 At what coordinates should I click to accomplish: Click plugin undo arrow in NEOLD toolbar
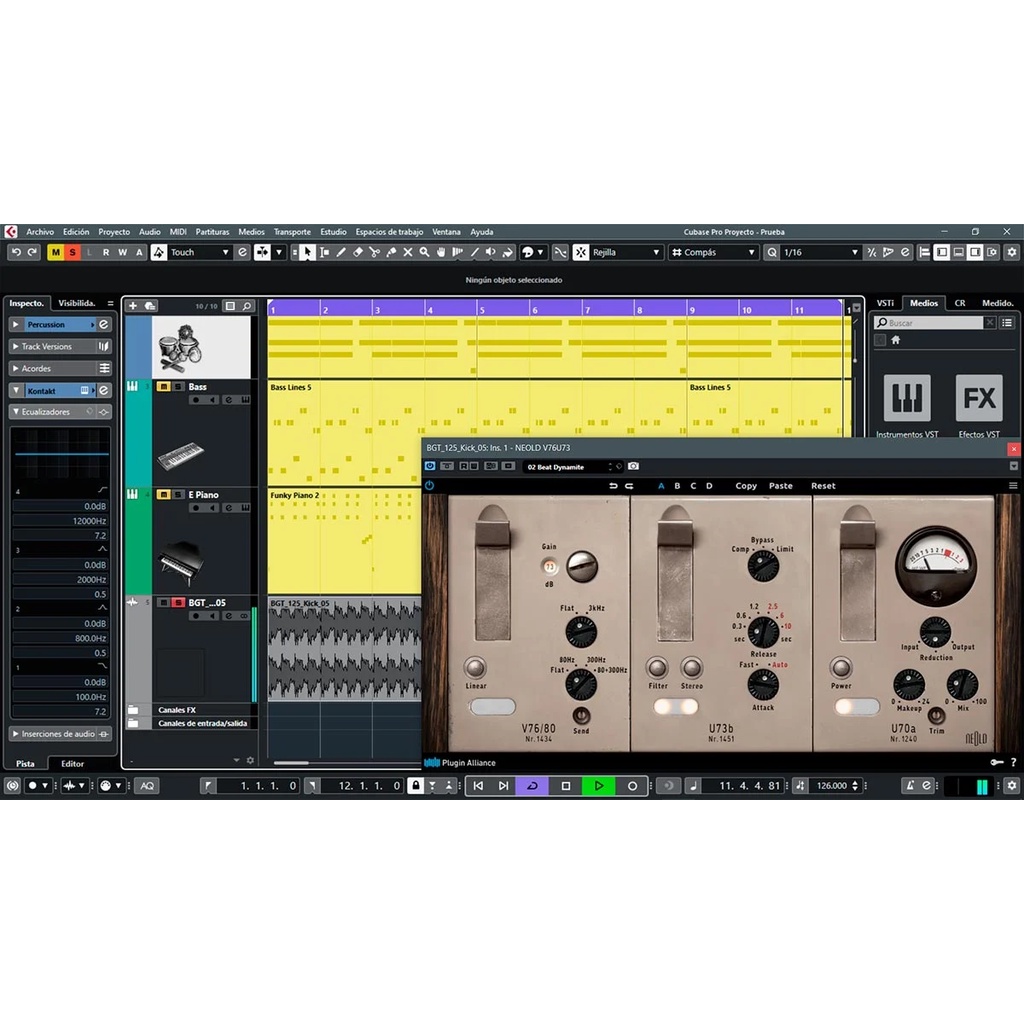pyautogui.click(x=613, y=486)
